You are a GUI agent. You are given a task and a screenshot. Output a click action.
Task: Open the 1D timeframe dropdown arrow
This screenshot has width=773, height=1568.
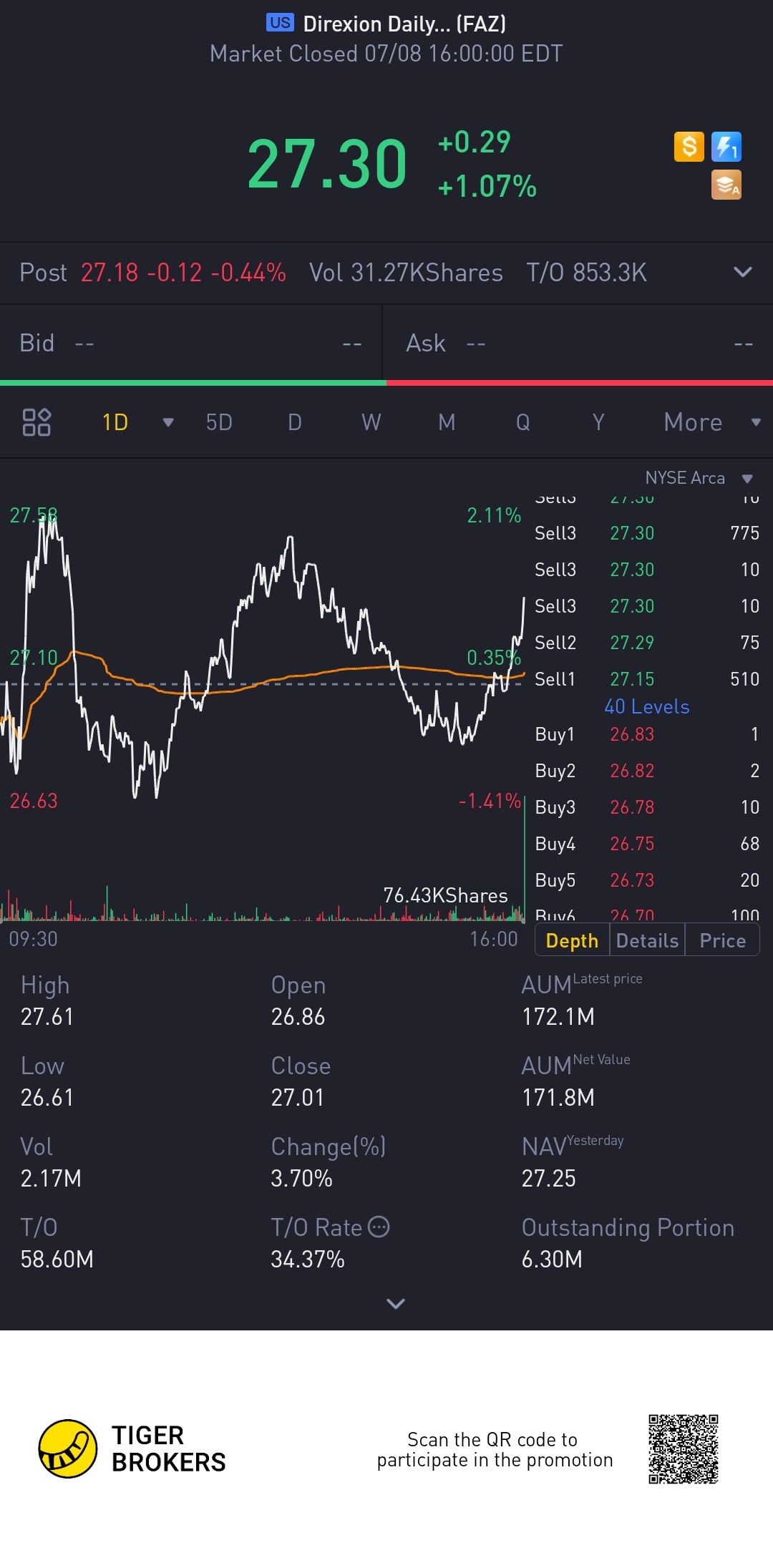click(168, 422)
